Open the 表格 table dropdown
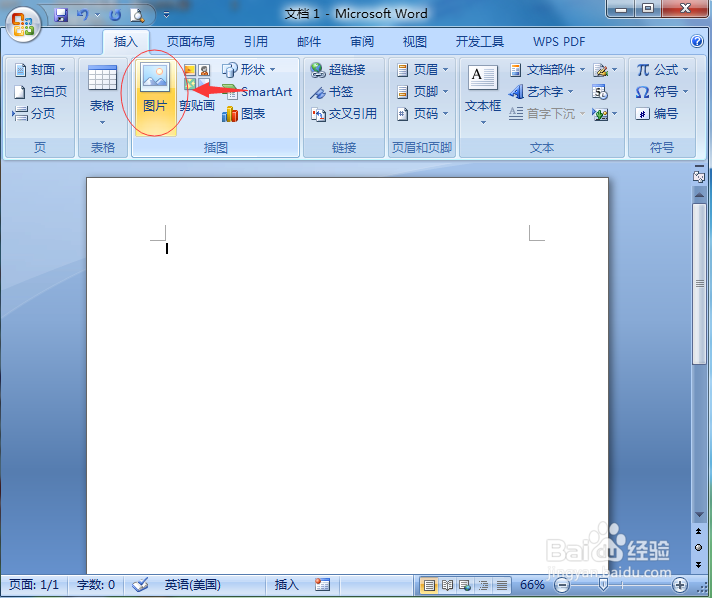Screen dimensions: 712x598 [x=102, y=96]
